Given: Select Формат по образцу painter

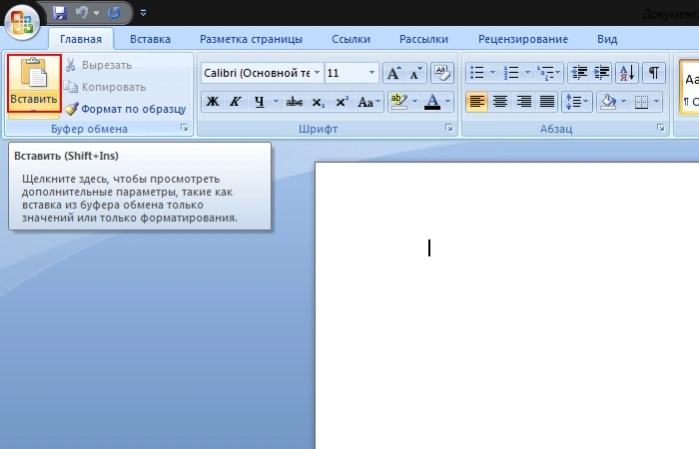Looking at the screenshot, I should [125, 109].
